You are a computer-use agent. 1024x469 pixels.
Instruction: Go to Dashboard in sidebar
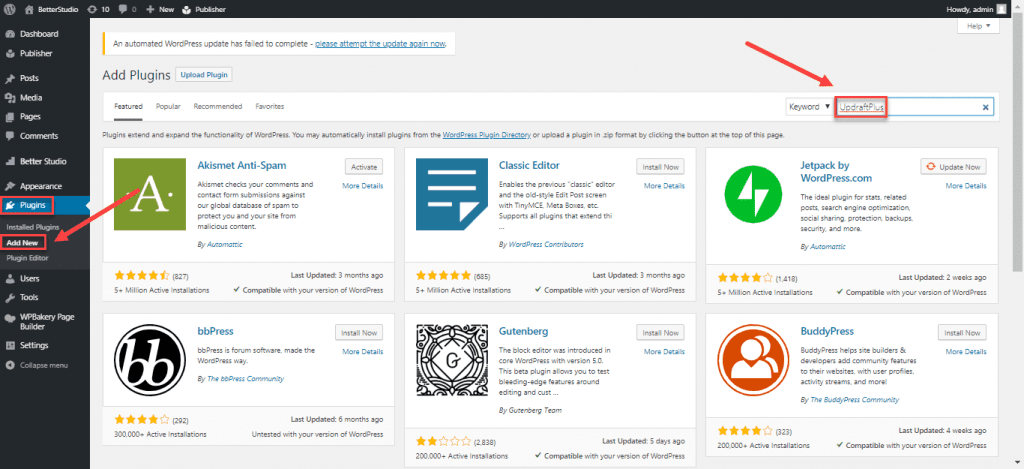click(39, 34)
